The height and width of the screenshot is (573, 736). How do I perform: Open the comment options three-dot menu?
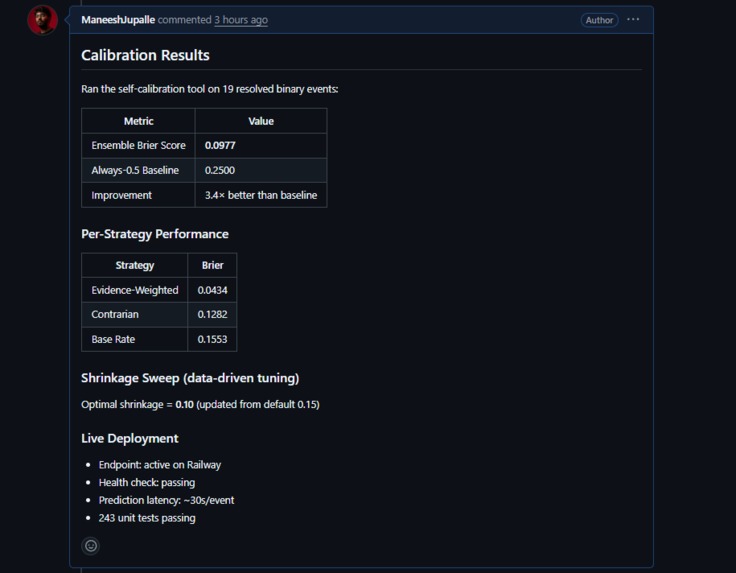[633, 19]
